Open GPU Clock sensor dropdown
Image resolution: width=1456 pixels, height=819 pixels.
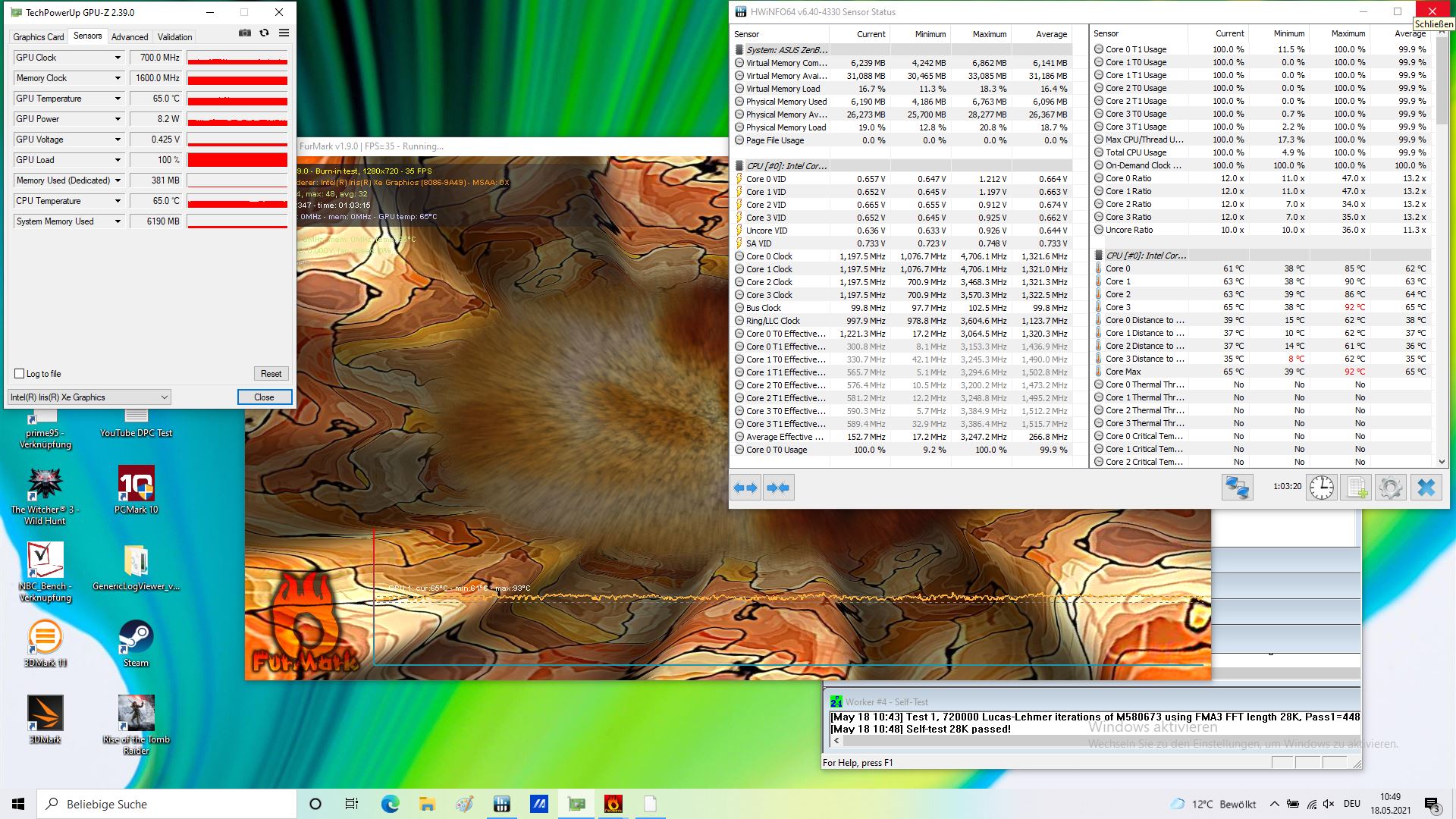pyautogui.click(x=118, y=58)
